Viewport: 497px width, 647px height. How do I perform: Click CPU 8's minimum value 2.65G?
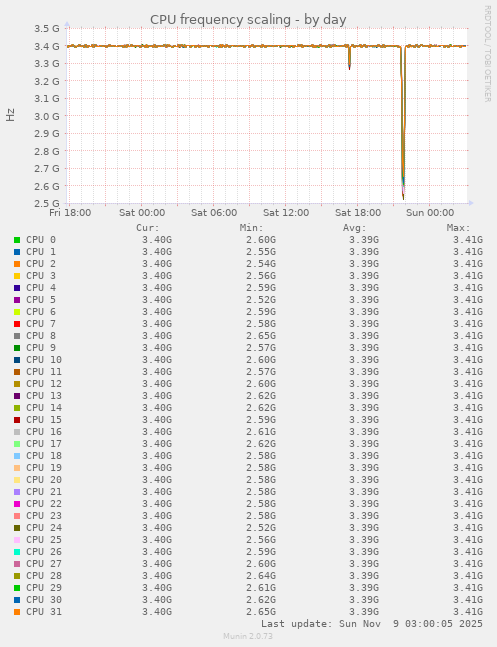(x=261, y=335)
